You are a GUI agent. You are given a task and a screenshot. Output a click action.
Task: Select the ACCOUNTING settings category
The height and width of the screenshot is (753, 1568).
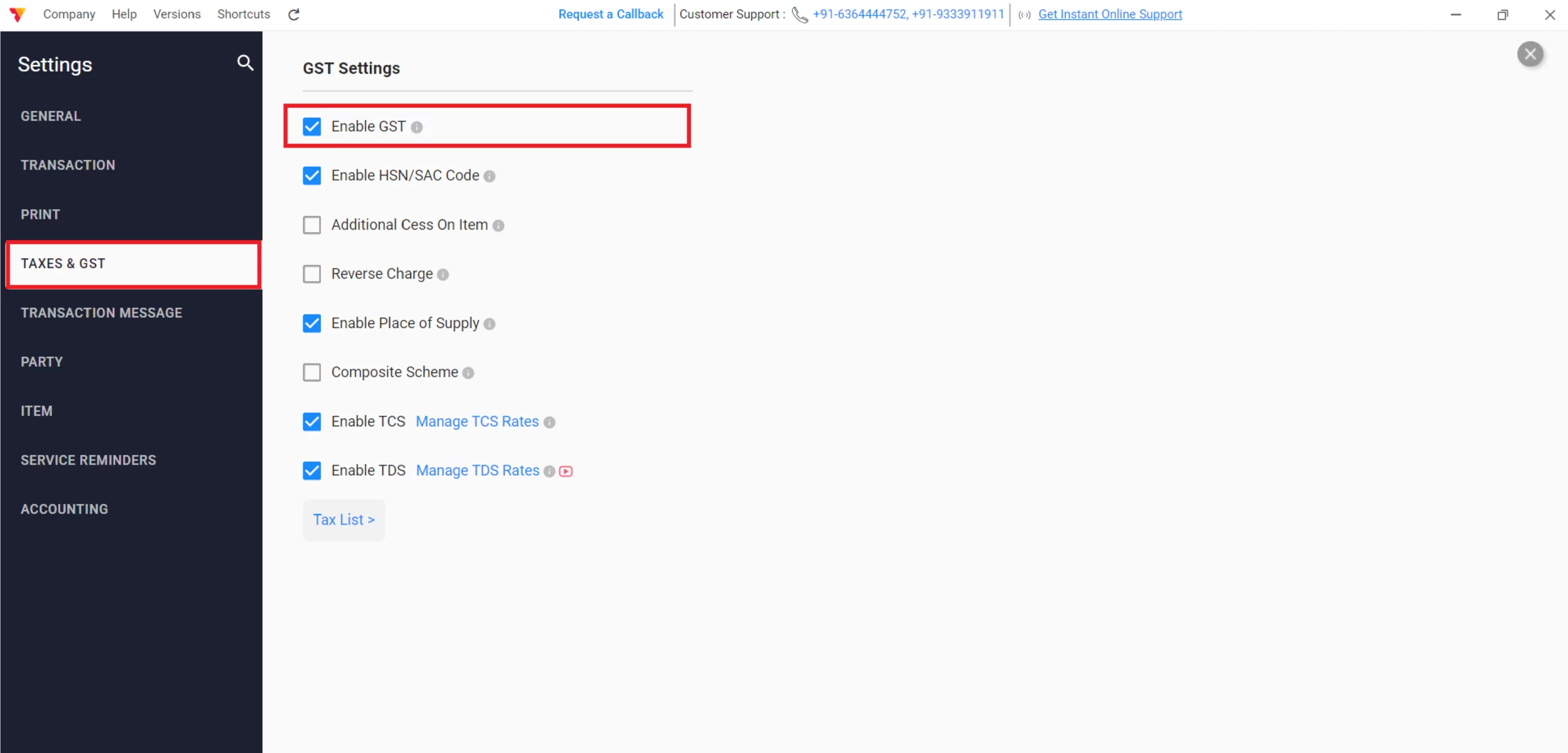coord(64,509)
